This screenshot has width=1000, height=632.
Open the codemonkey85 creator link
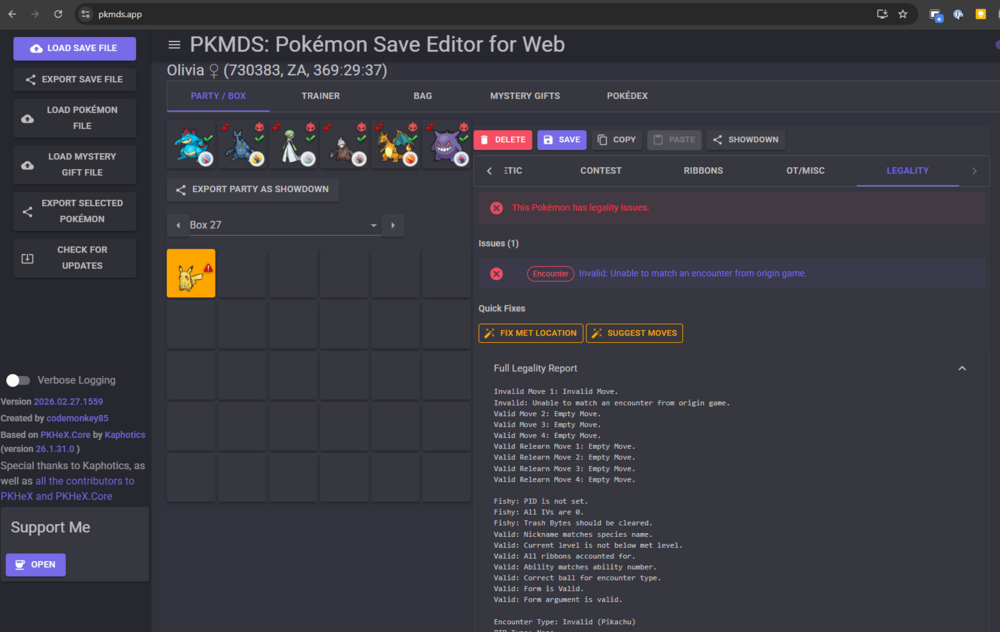77,418
